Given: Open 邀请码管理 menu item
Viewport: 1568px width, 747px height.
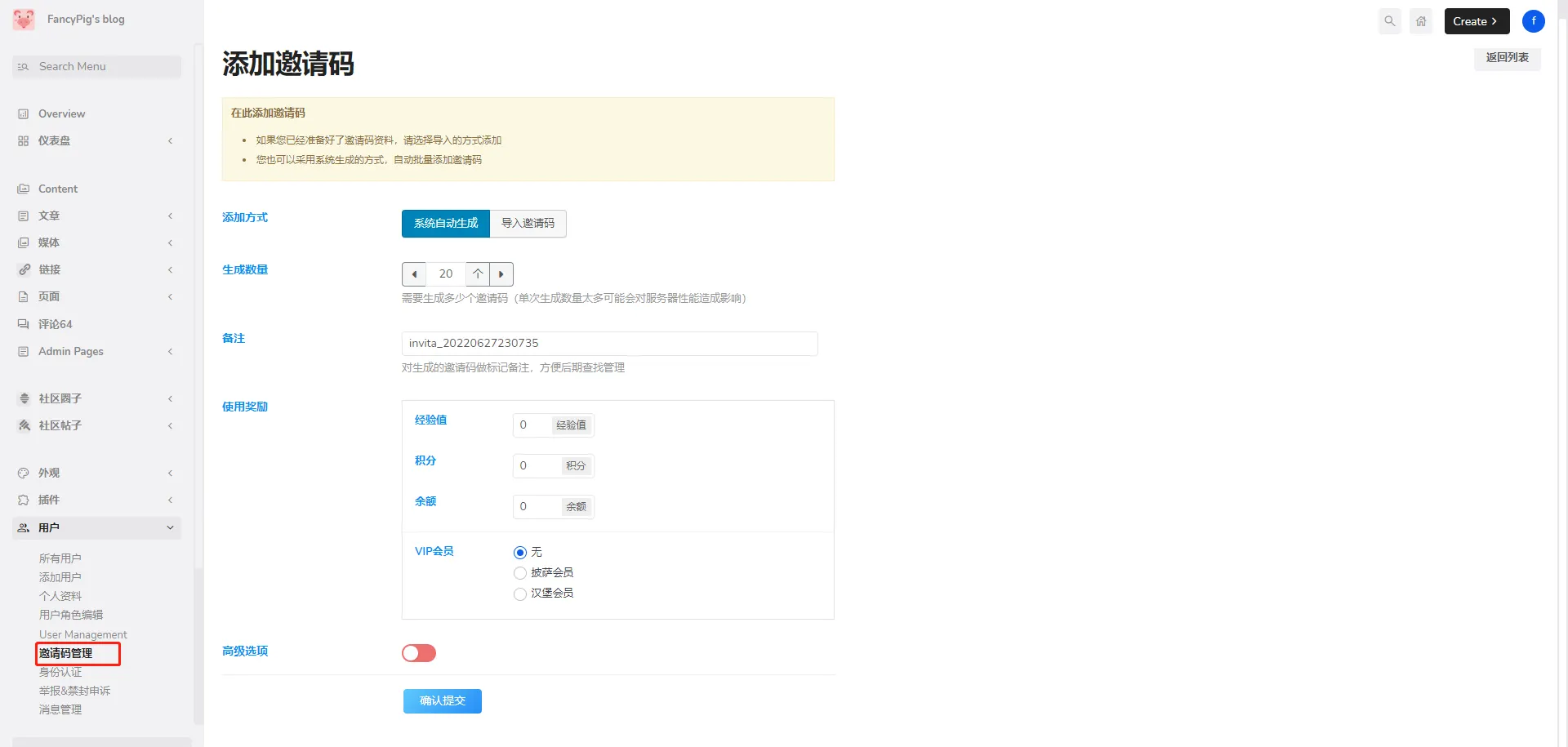Looking at the screenshot, I should [66, 653].
